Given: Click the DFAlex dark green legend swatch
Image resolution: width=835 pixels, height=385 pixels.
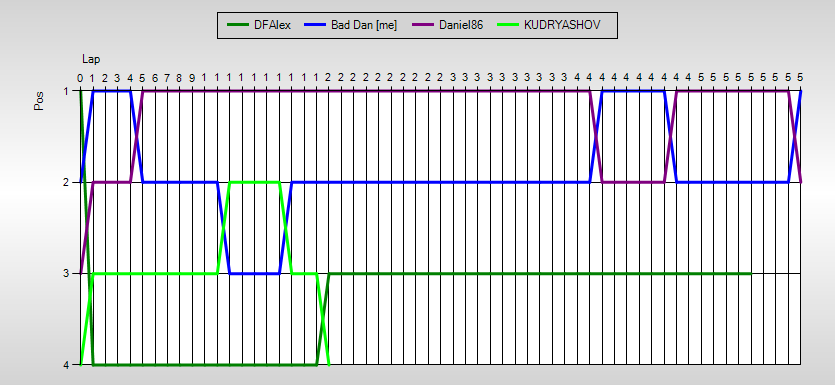Looking at the screenshot, I should pos(238,25).
